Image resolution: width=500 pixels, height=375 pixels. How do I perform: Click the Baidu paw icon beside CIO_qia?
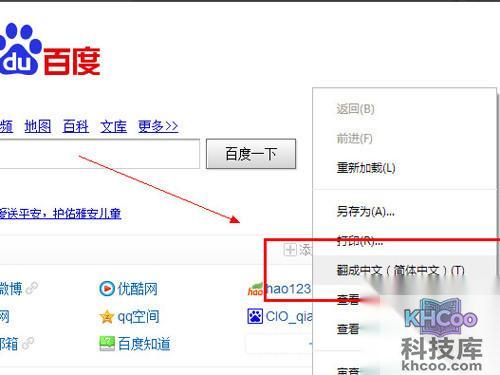pos(255,316)
